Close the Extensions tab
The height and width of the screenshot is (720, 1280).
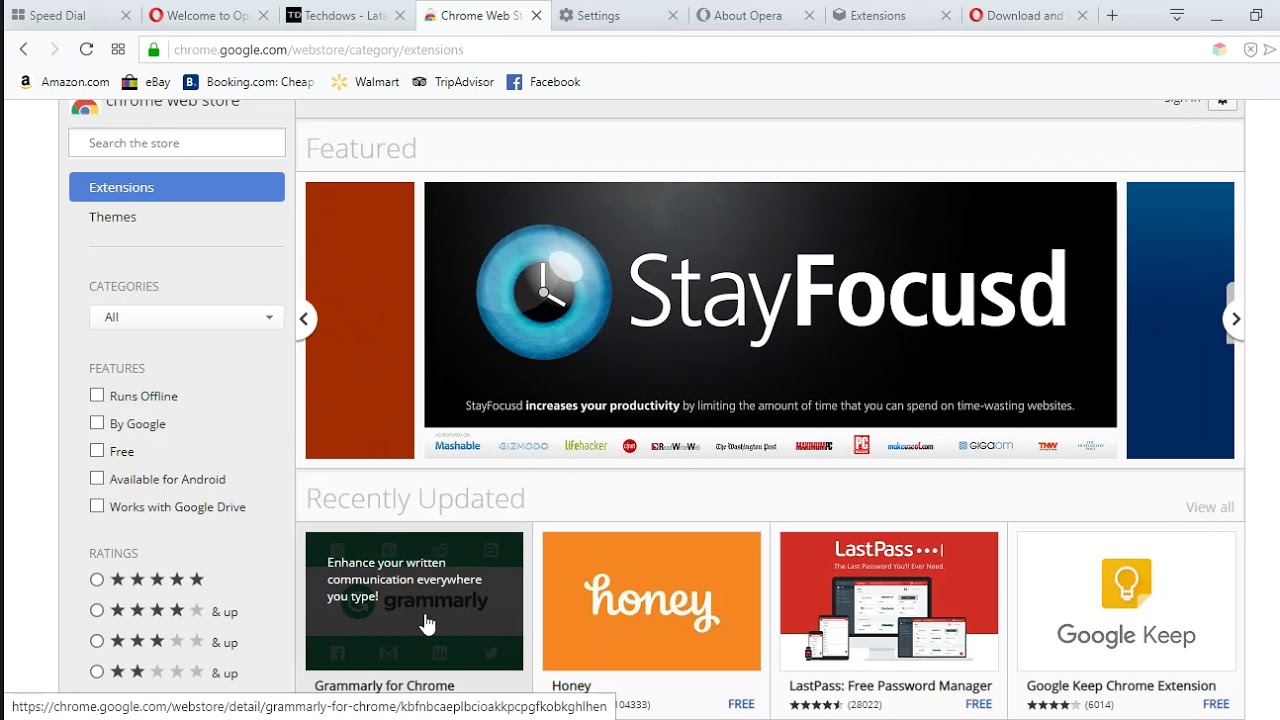[x=946, y=15]
